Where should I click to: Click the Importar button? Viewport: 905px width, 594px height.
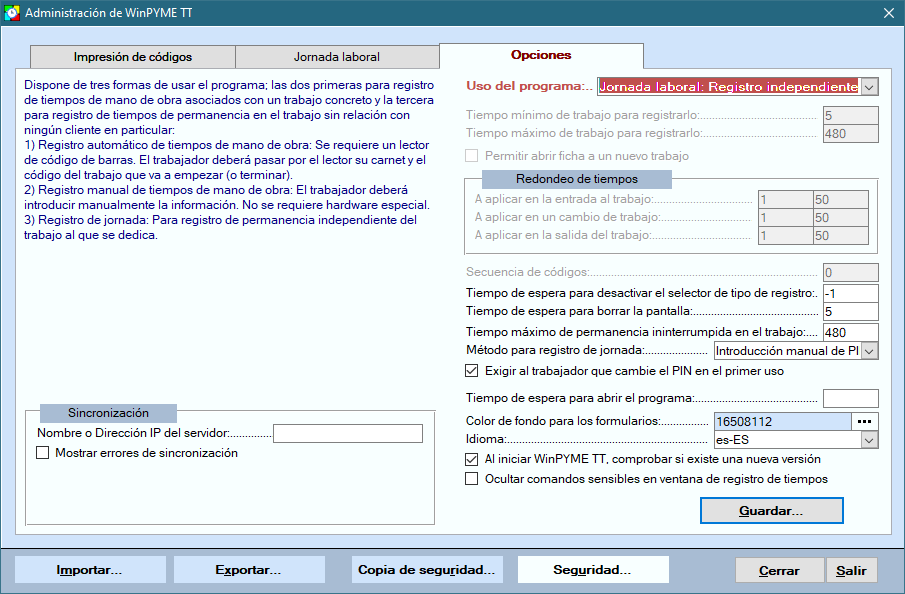(x=90, y=570)
